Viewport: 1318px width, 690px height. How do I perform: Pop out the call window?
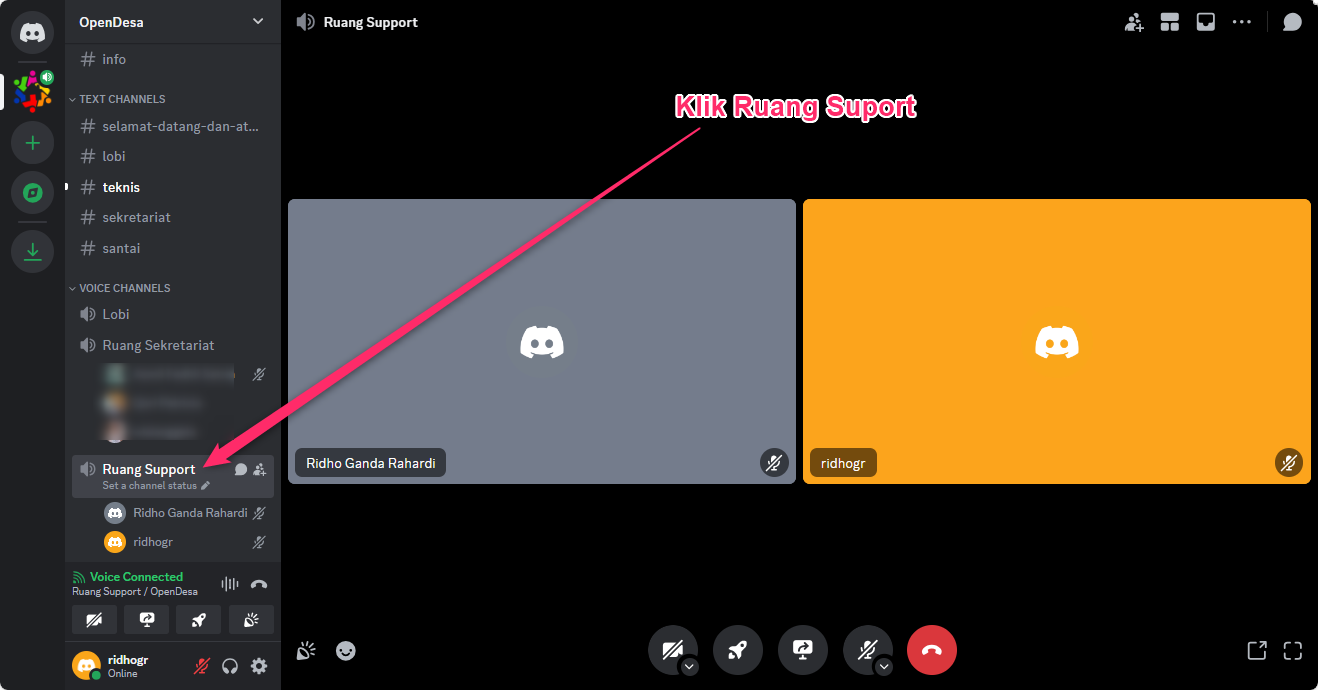click(1257, 651)
